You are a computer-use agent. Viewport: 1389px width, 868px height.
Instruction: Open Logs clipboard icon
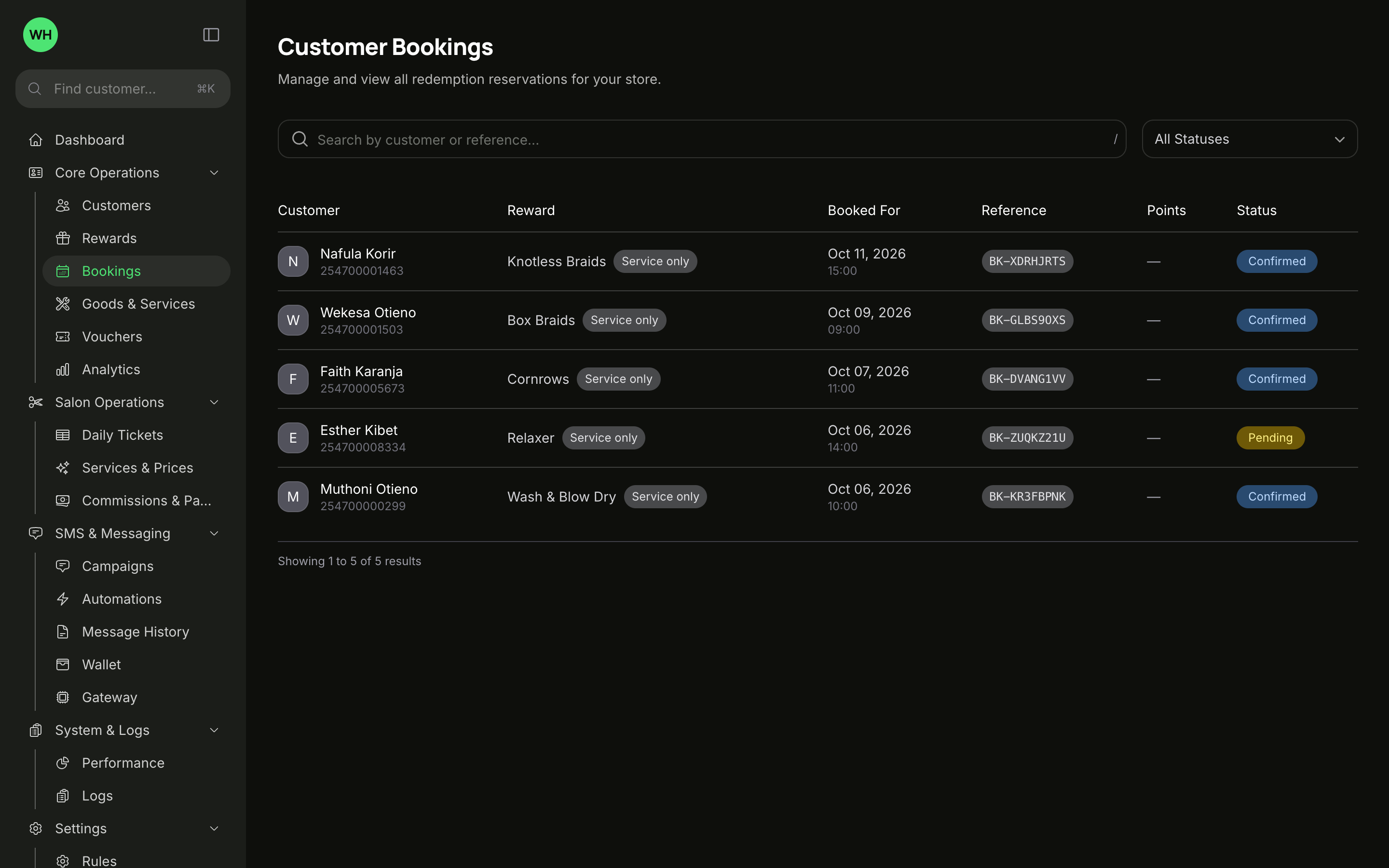point(63,796)
